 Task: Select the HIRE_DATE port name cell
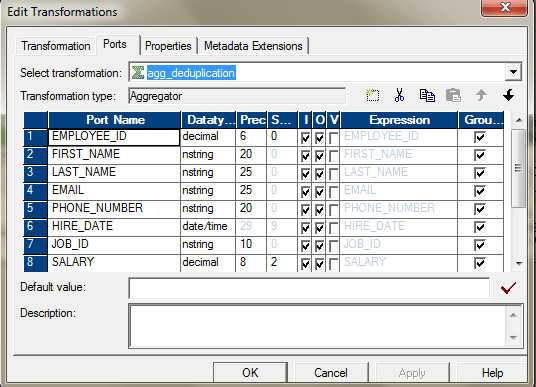pyautogui.click(x=114, y=227)
